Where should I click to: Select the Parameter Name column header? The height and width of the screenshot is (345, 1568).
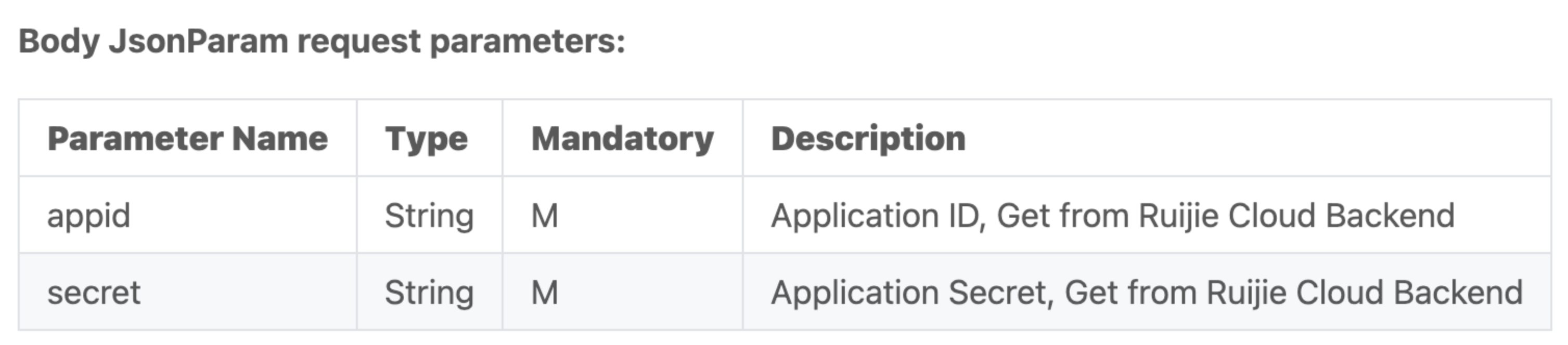click(187, 139)
